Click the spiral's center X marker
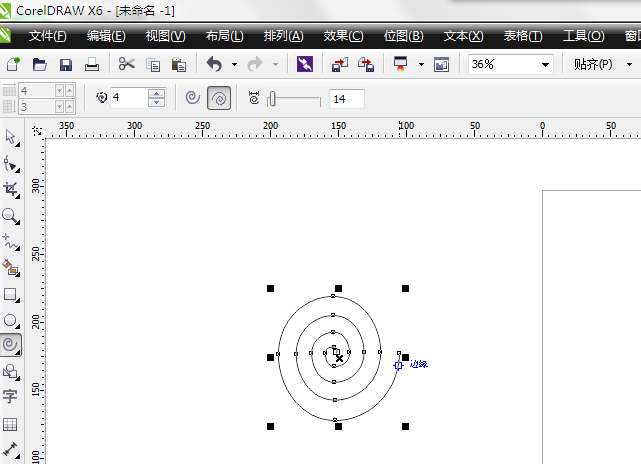Viewport: 641px width, 464px height. [x=339, y=359]
